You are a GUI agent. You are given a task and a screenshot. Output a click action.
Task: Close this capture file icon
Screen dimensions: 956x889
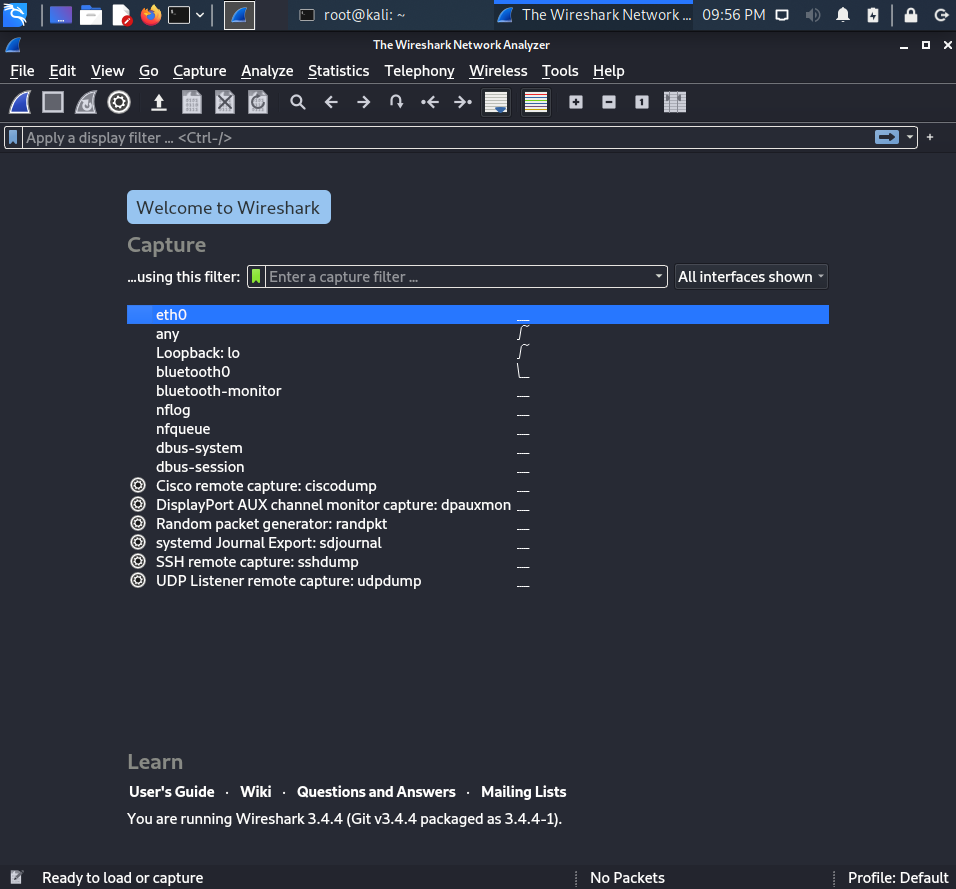[x=225, y=102]
